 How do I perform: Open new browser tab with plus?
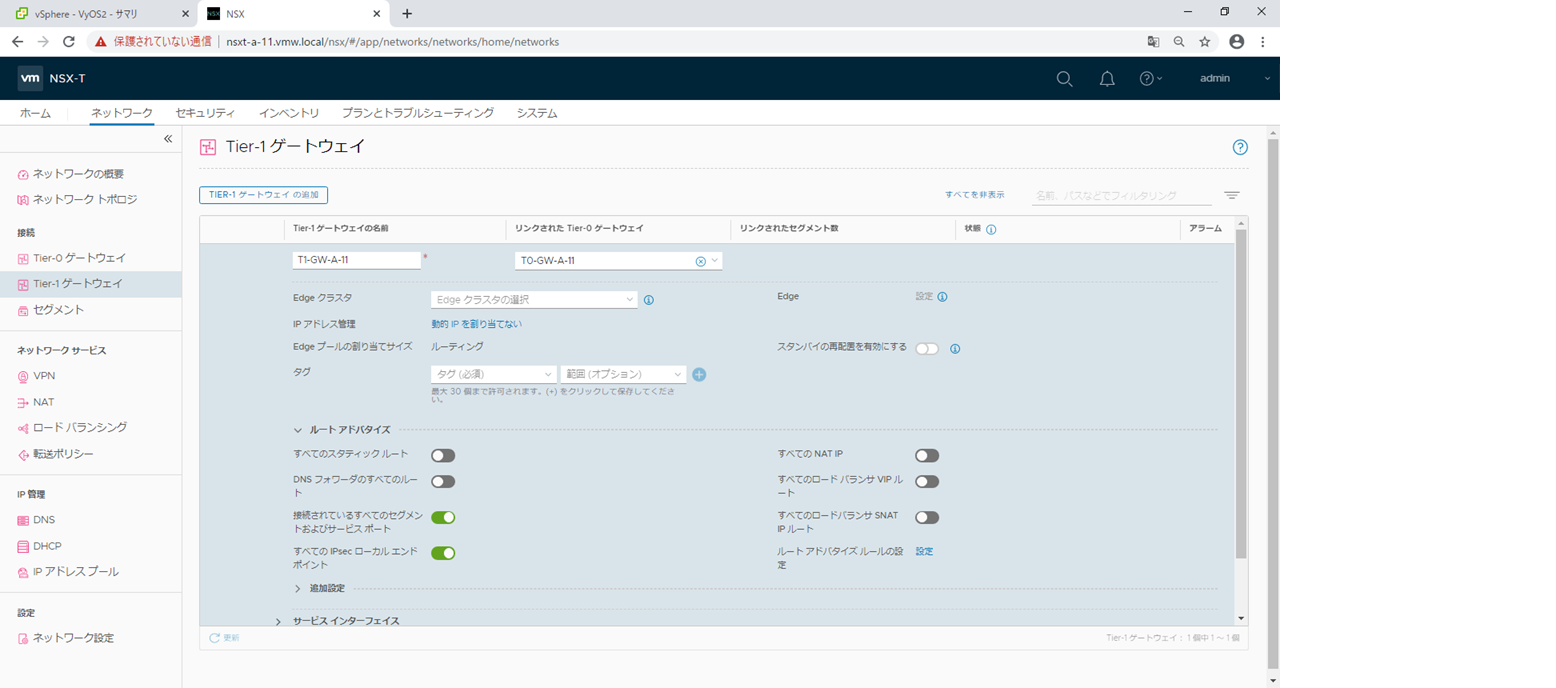pos(407,14)
